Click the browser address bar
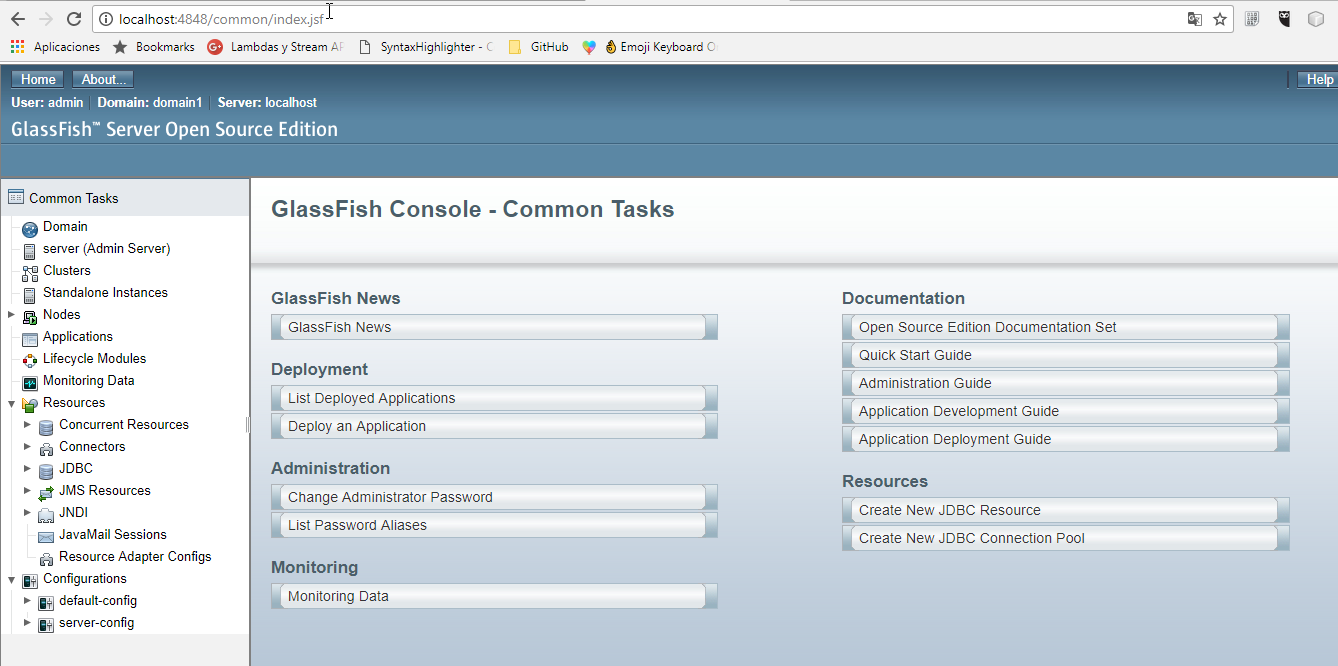 [x=400, y=17]
